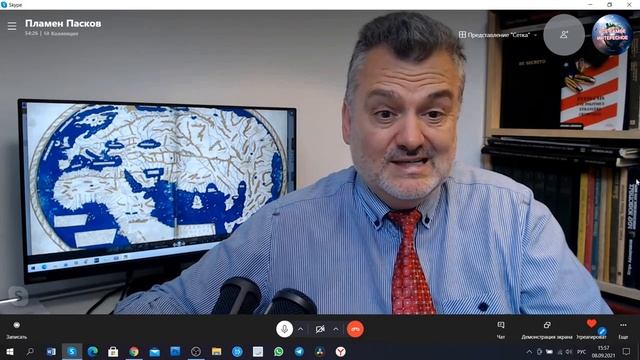Expand microphone options chevron
This screenshot has width=640, height=360.
tap(300, 329)
